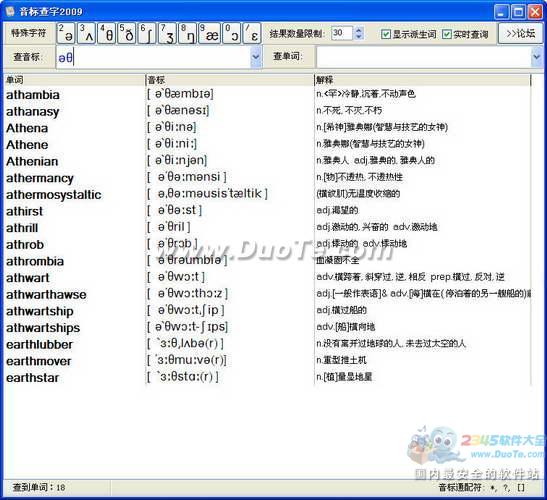Sort by the 单词 column header
547x500 pixels.
(75, 80)
